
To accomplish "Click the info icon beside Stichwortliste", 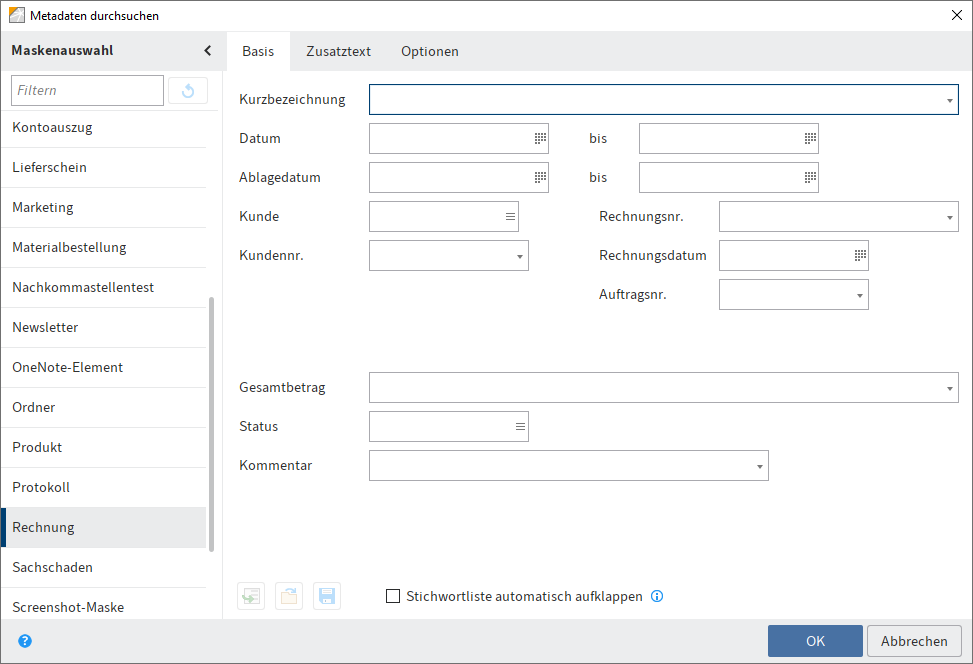I will tap(657, 596).
